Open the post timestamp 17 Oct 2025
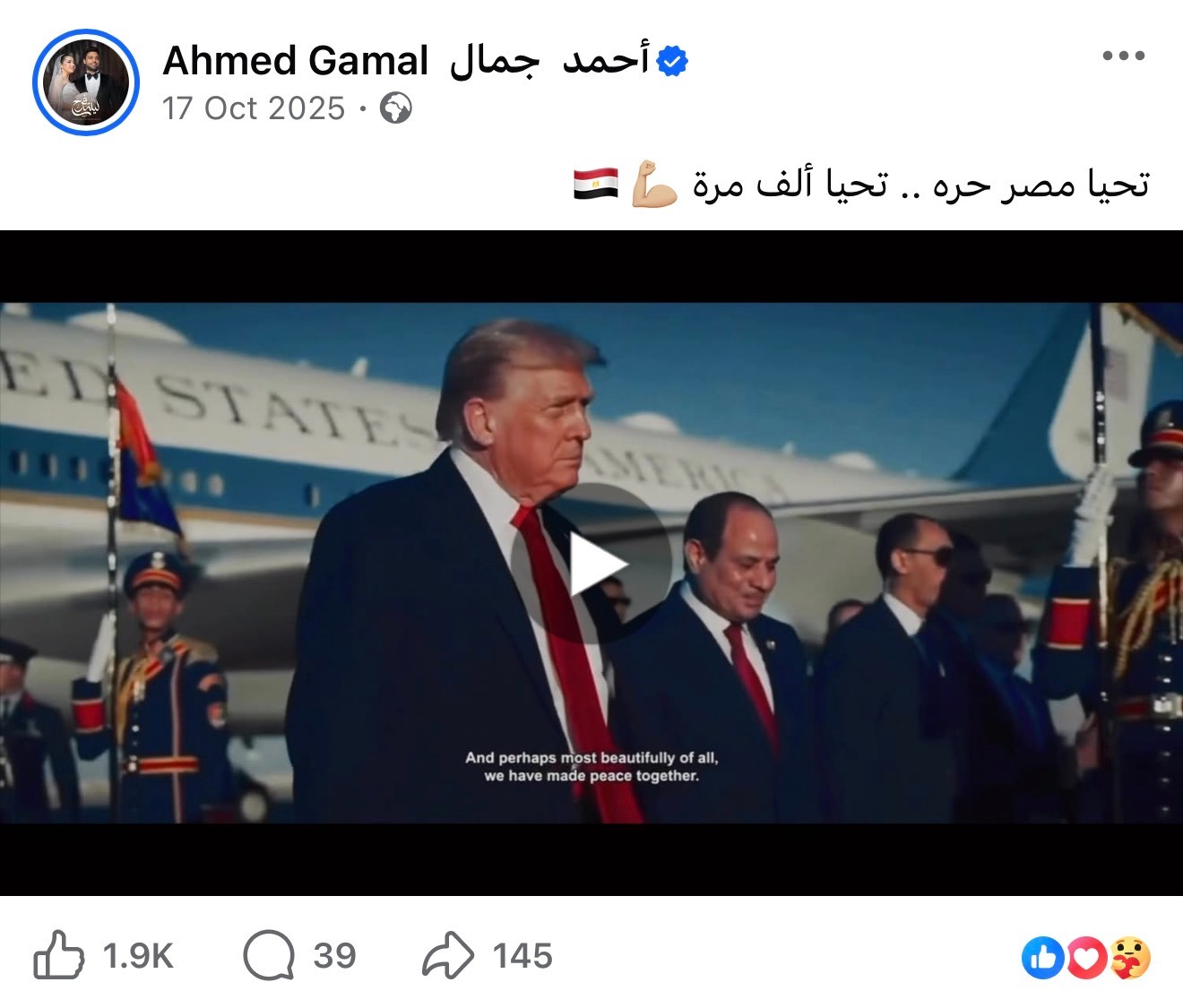 [x=254, y=108]
